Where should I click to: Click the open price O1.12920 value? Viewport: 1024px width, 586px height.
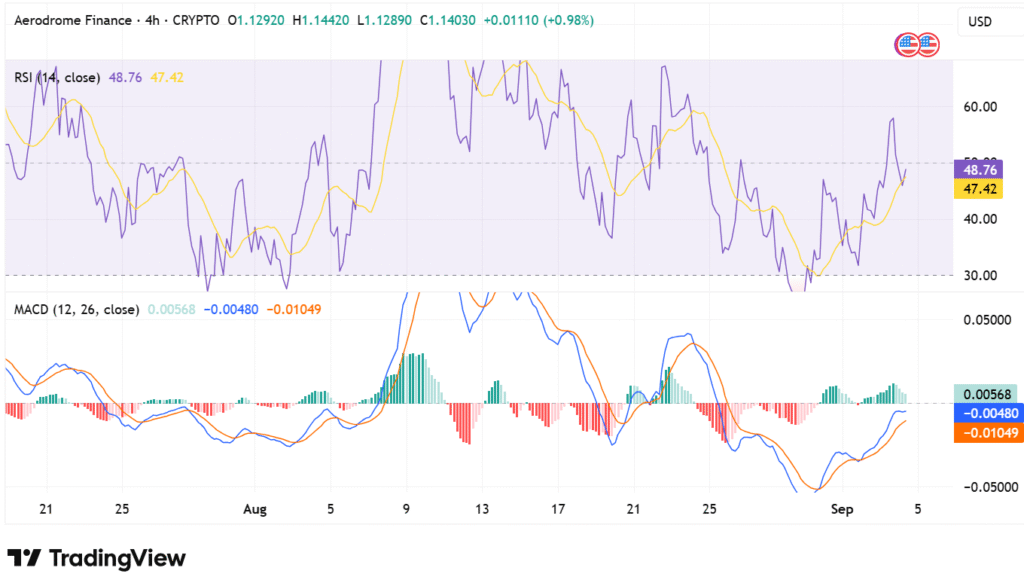tap(256, 20)
